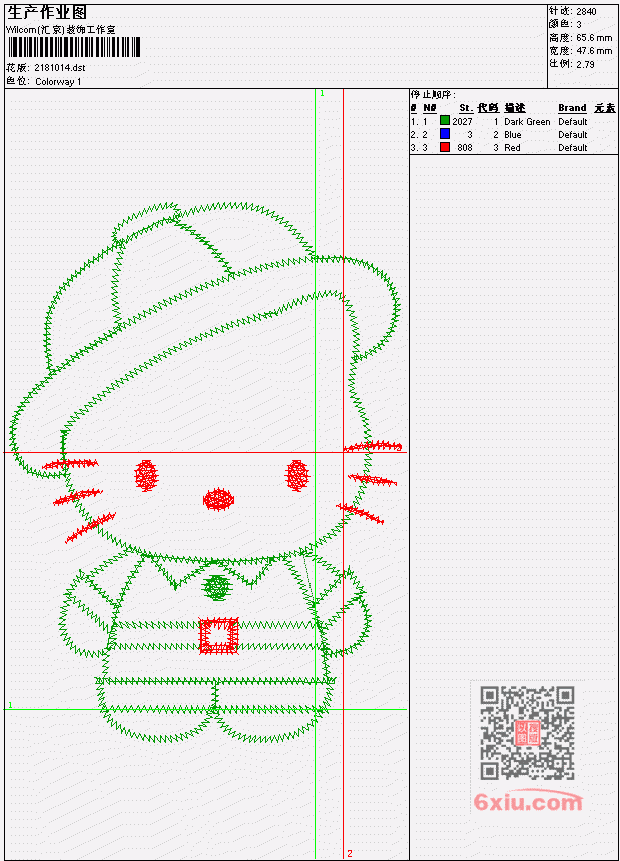The width and height of the screenshot is (620, 861).
Task: Click the barcode under the studio name
Action: (74, 47)
